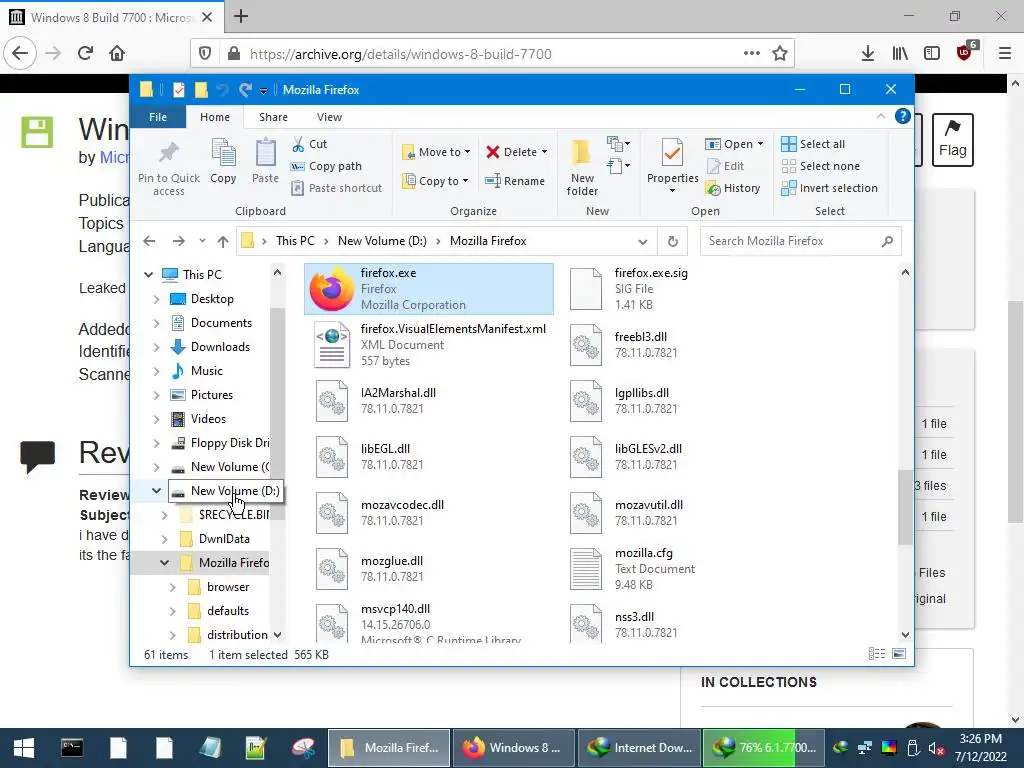1024x768 pixels.
Task: Click the Cut scissors icon in ribbon
Action: click(298, 144)
